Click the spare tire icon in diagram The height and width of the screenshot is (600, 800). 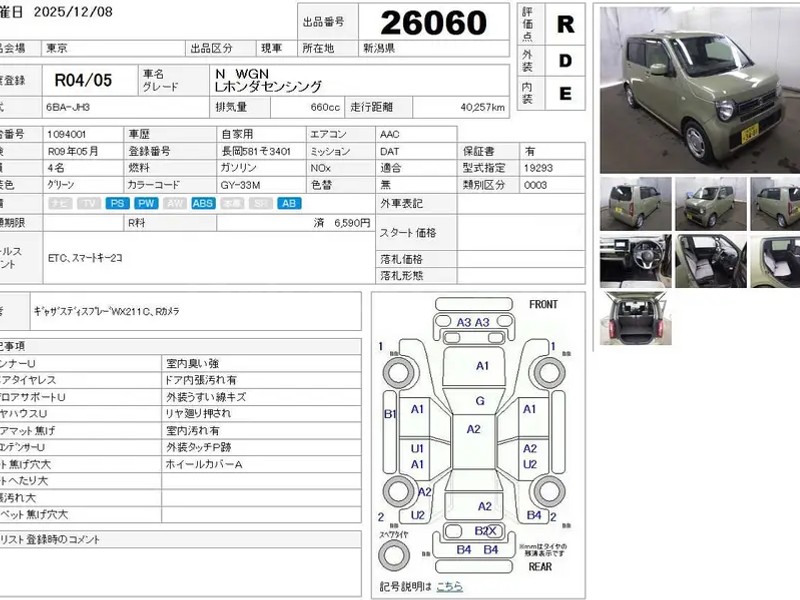coord(392,554)
